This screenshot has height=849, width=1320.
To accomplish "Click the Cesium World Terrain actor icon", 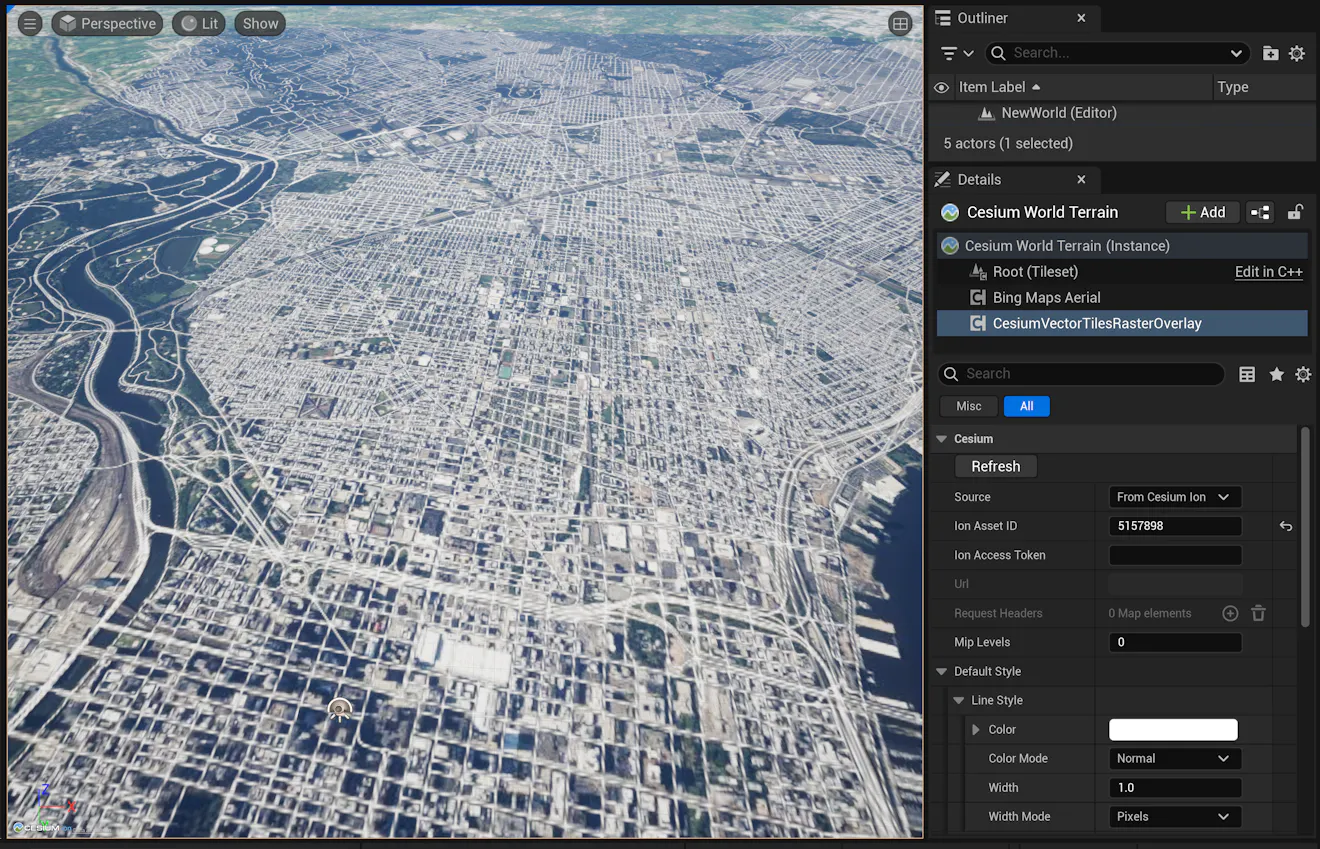I will 950,212.
